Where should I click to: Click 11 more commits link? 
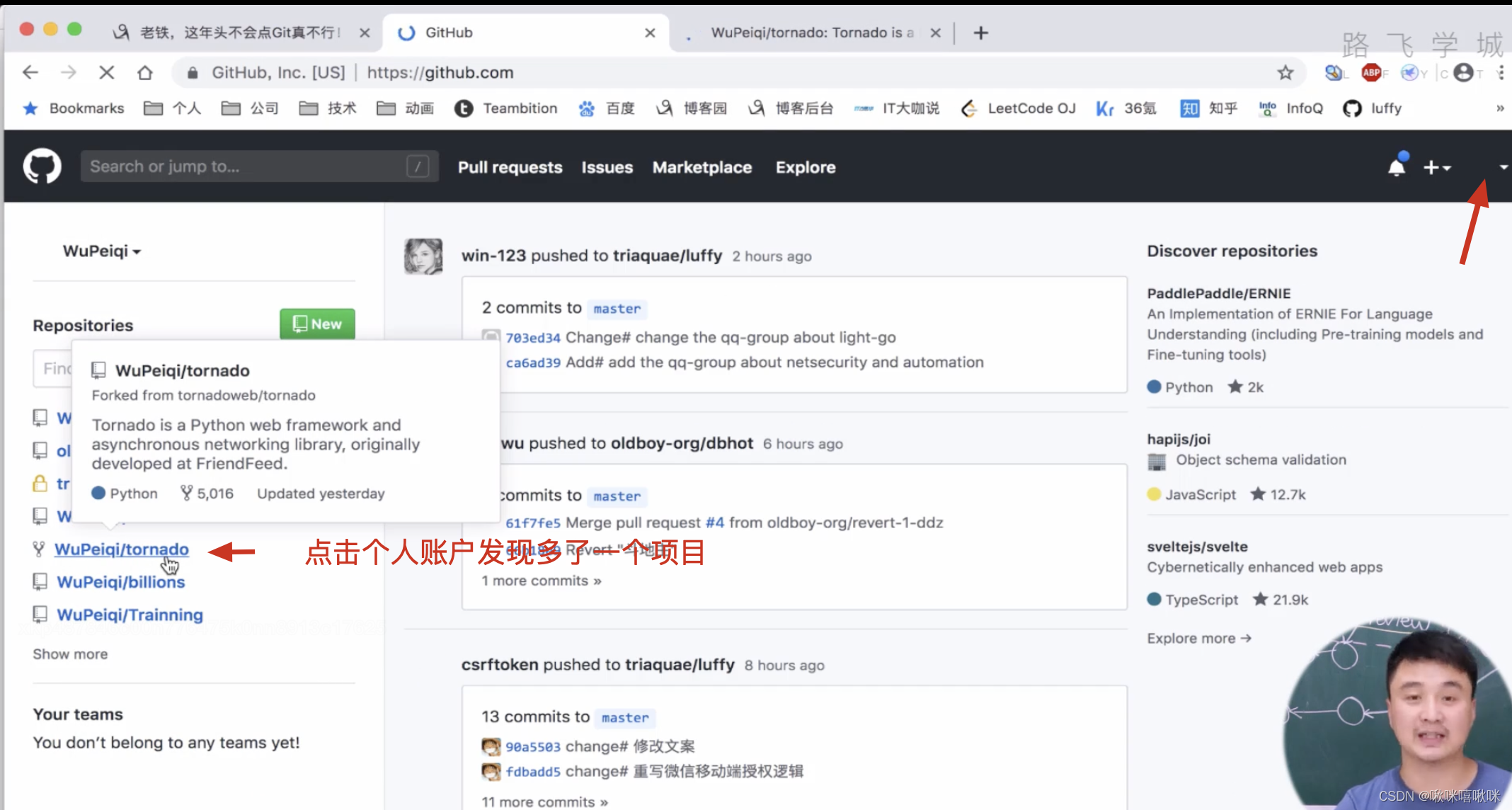click(544, 802)
